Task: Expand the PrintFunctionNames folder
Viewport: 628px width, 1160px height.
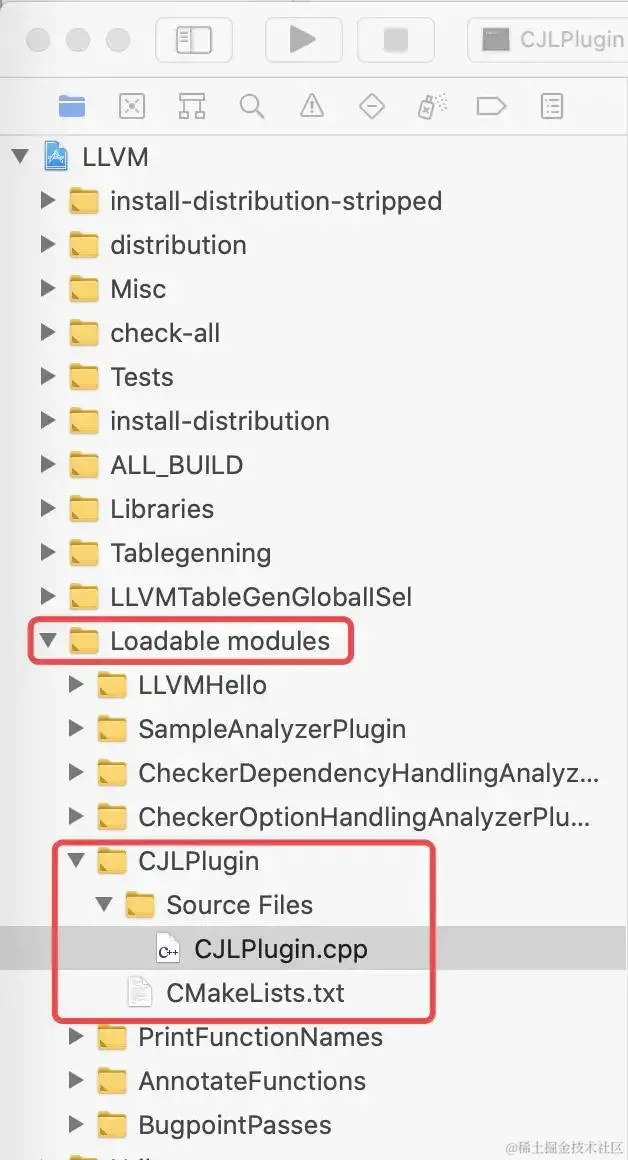Action: coord(76,1036)
